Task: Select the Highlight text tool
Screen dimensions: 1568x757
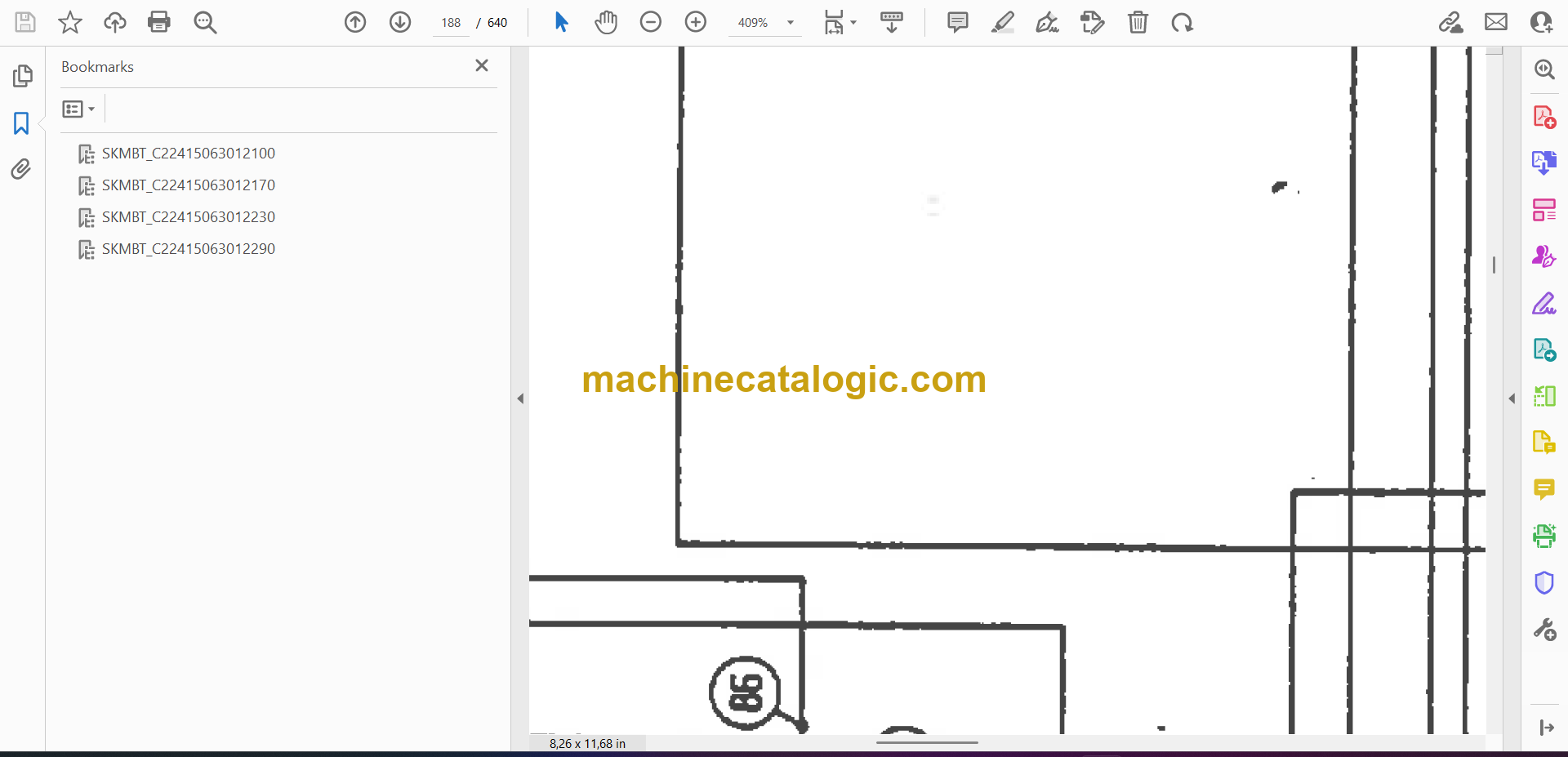Action: (1003, 22)
